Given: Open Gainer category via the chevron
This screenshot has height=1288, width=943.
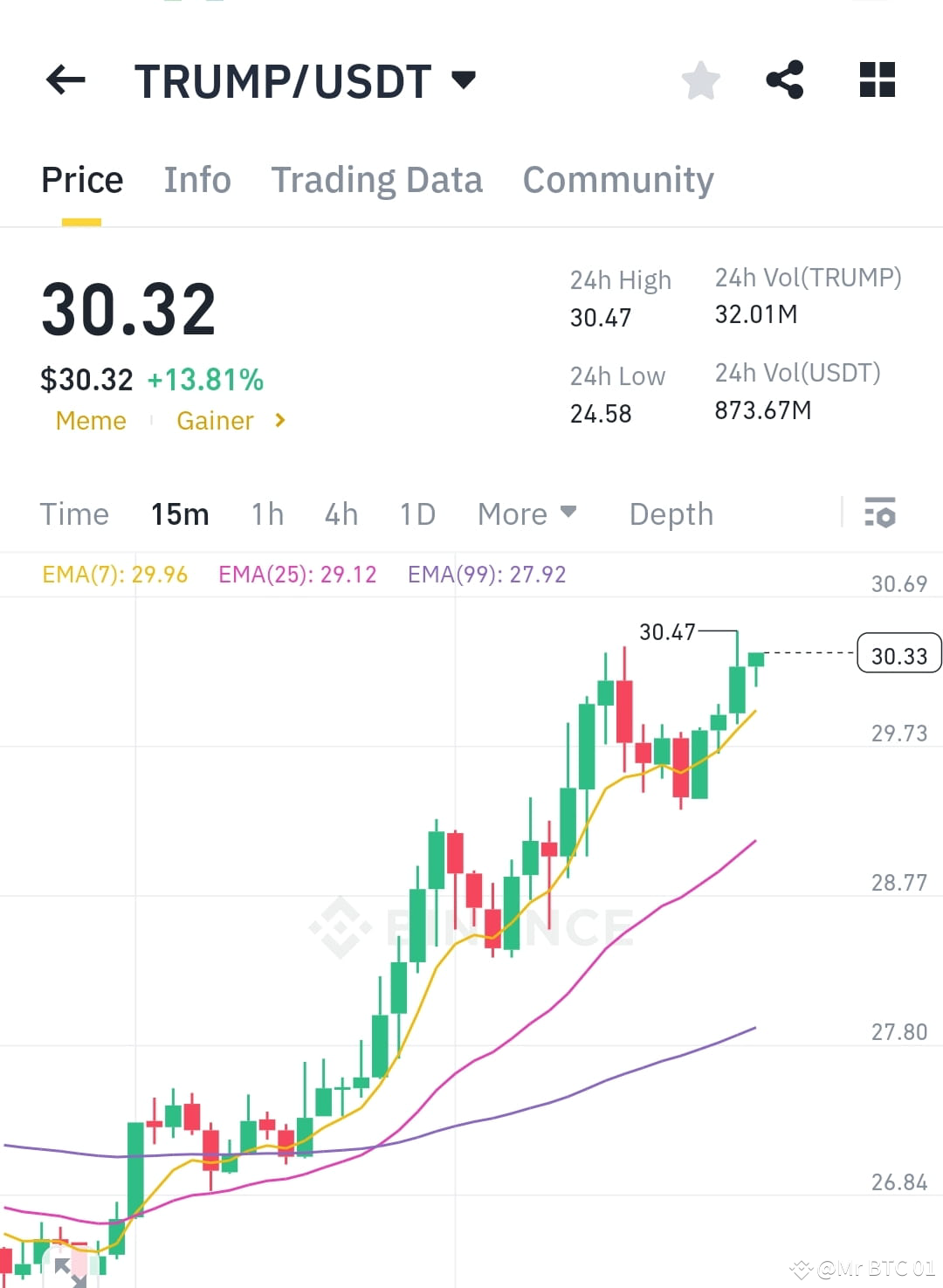Looking at the screenshot, I should 279,420.
